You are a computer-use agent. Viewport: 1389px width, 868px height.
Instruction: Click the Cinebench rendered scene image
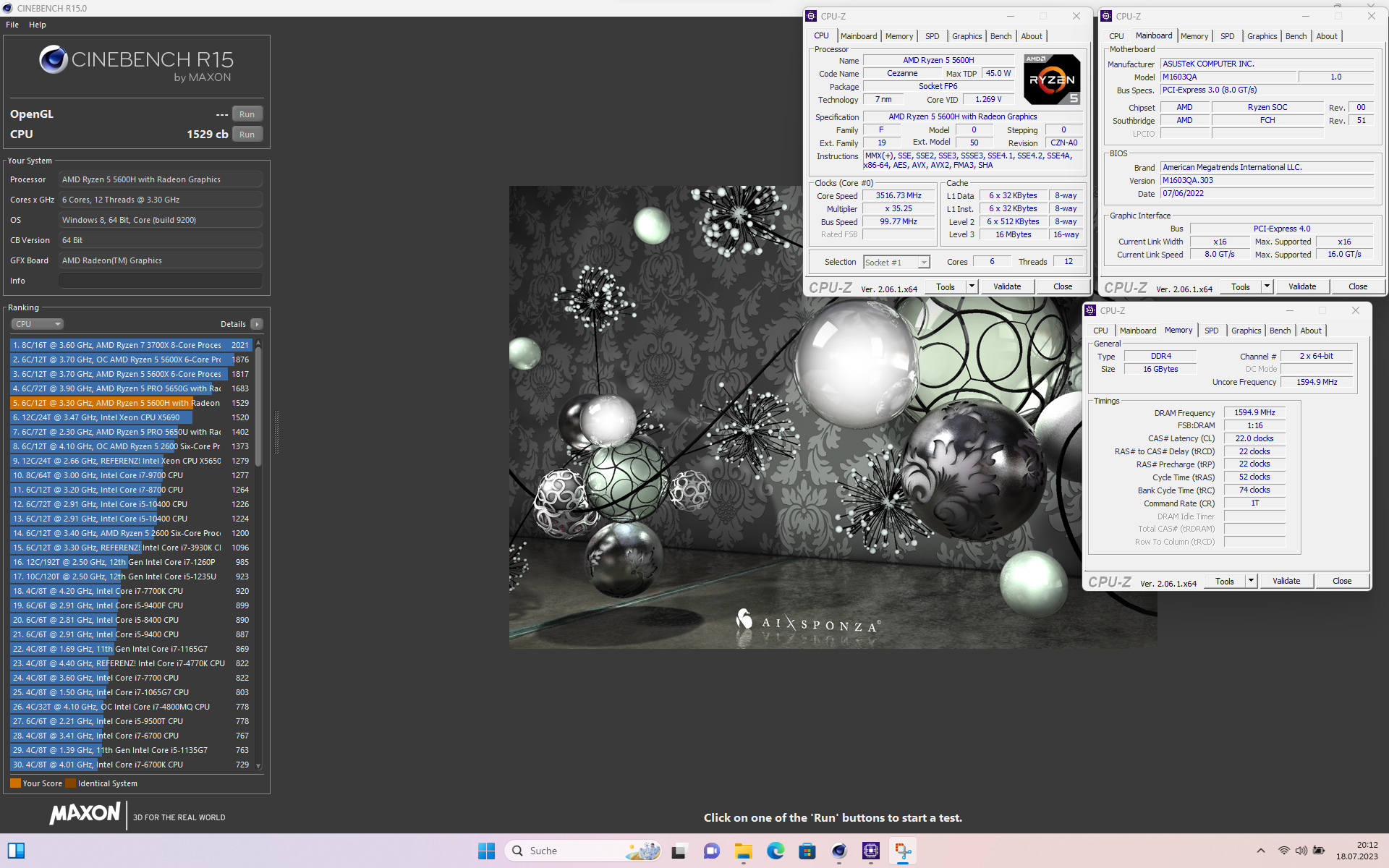(x=833, y=417)
